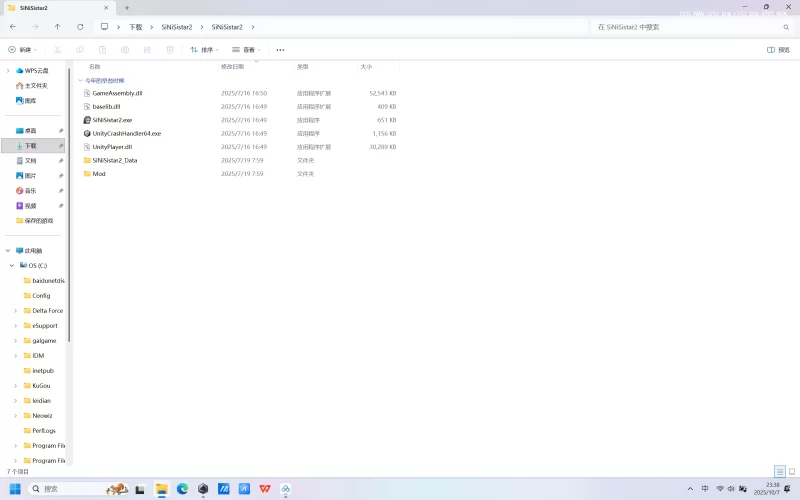Collapse the 今年的早些时候 group
800x500 pixels.
point(80,80)
